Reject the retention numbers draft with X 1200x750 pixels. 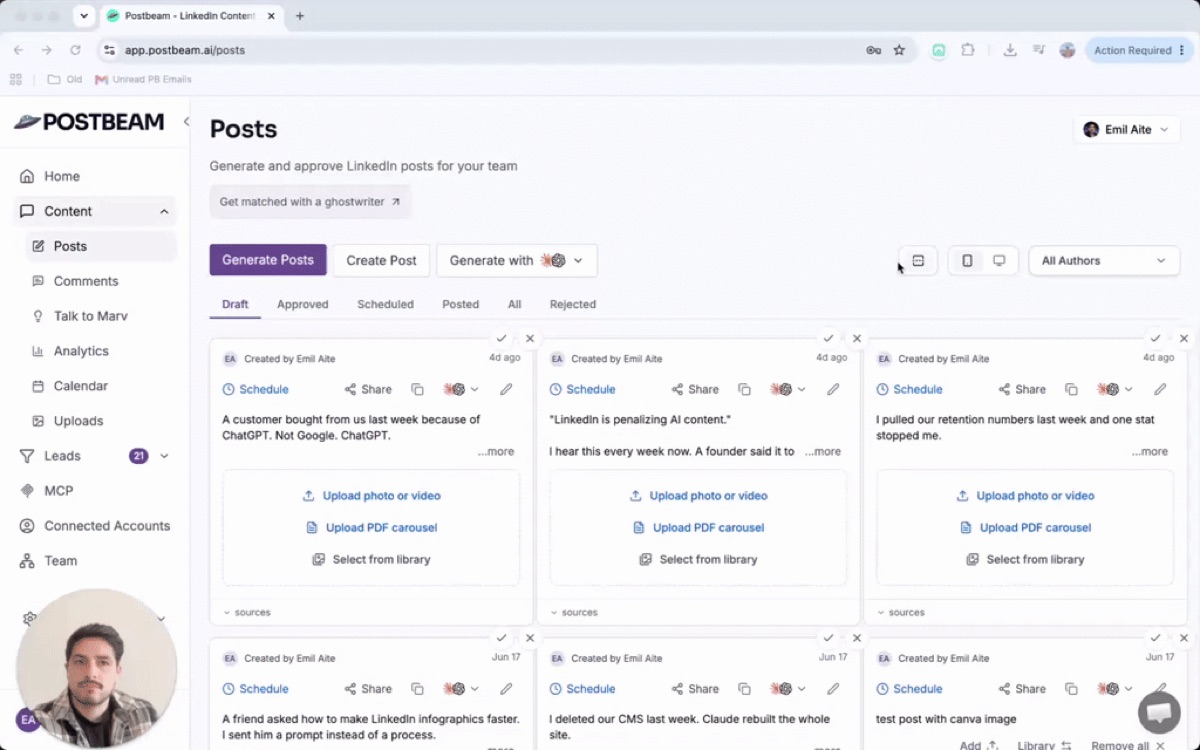click(1184, 339)
